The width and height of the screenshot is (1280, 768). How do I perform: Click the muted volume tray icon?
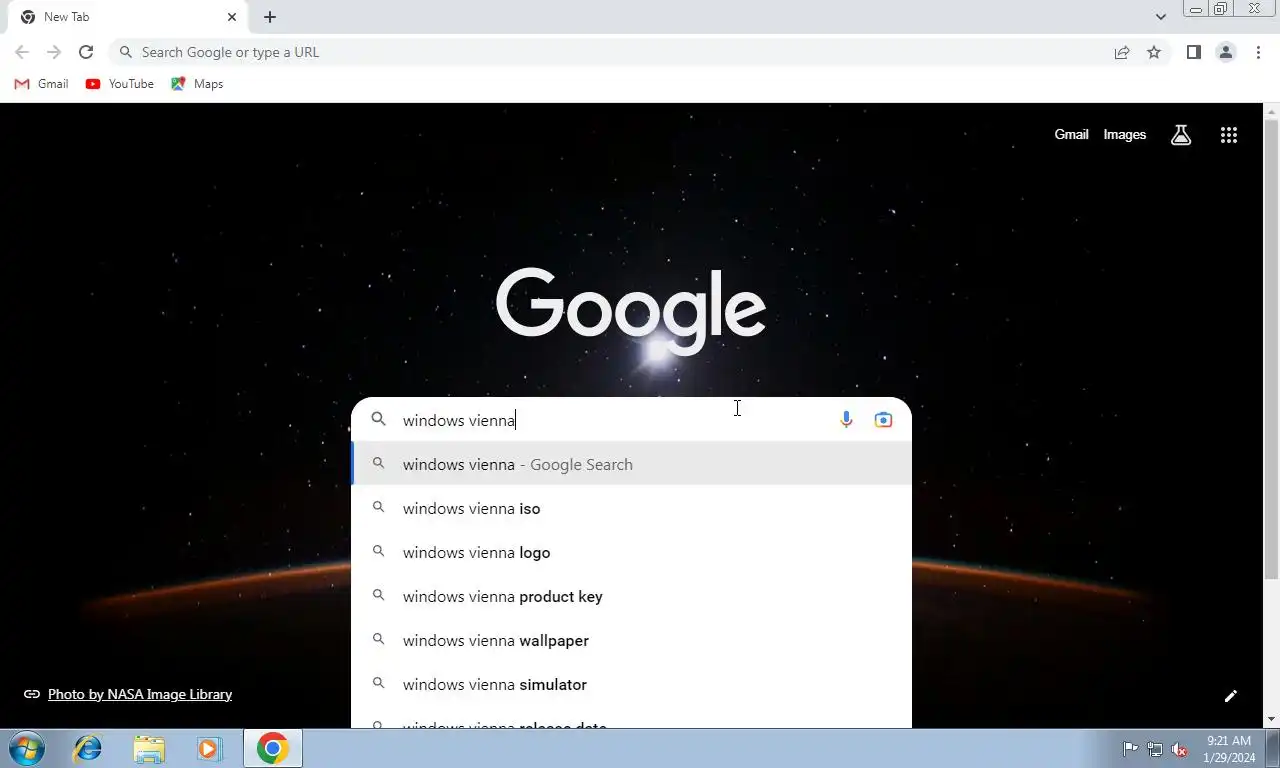pos(1180,749)
